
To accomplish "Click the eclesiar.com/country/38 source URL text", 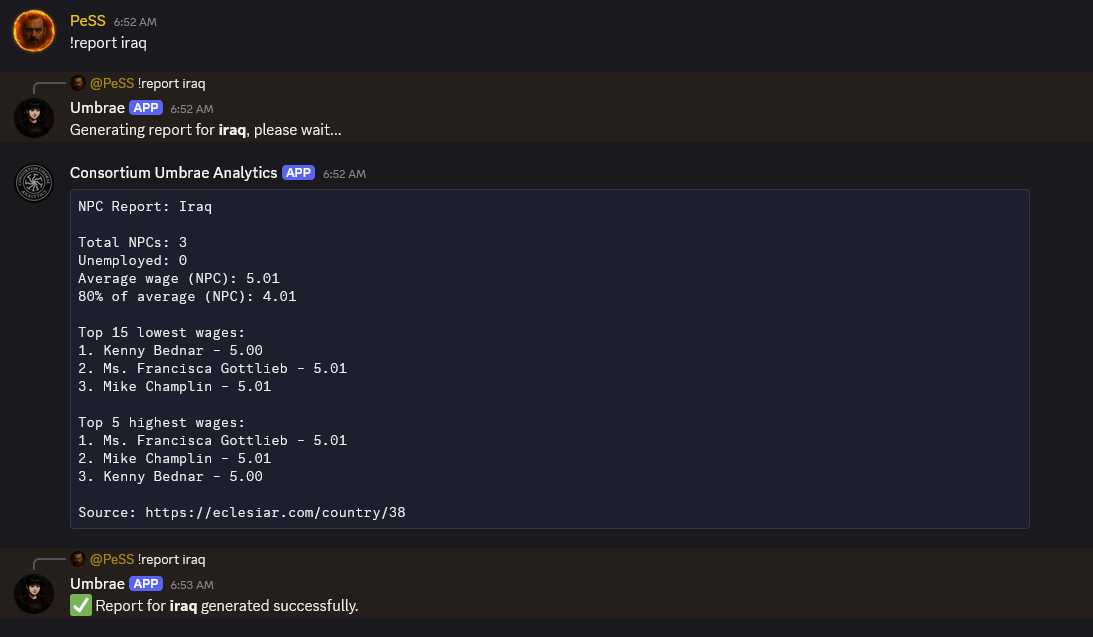I will (x=275, y=512).
